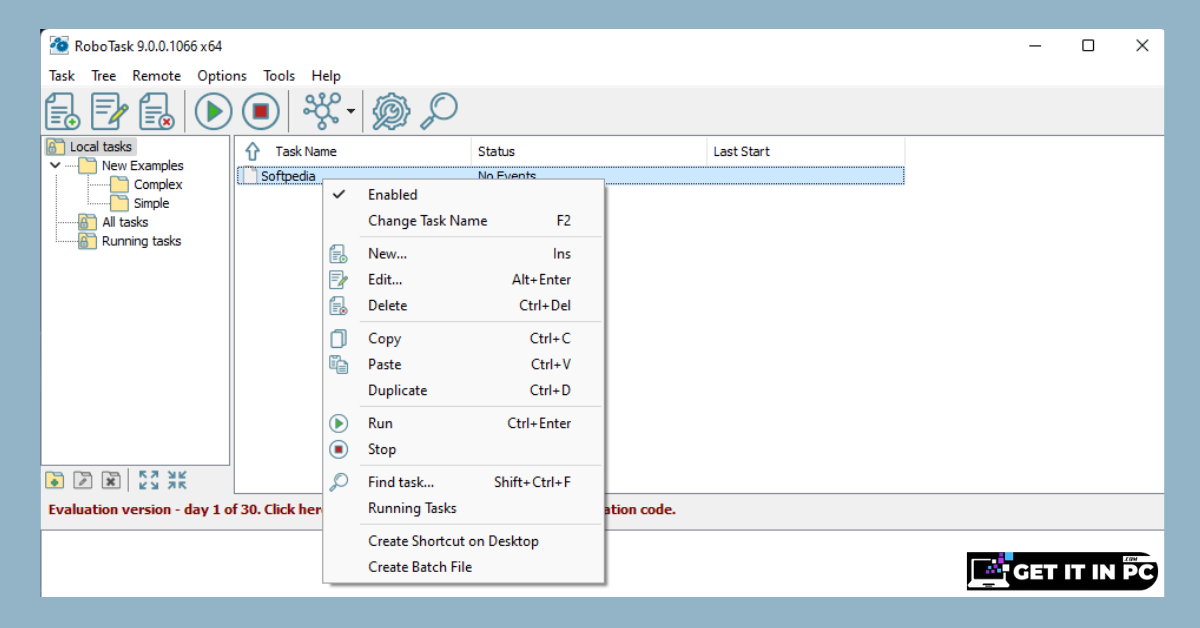Viewport: 1200px width, 628px height.
Task: Click the rename folder icon below tree
Action: click(83, 481)
